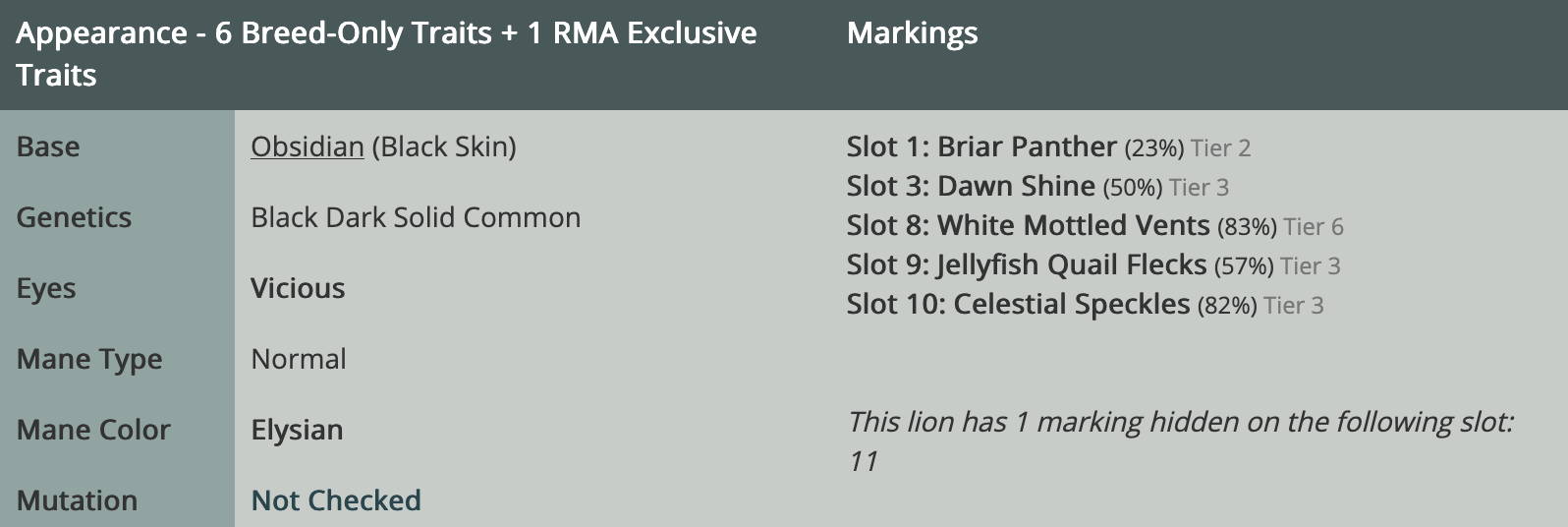
Task: Click the Genetics row label
Action: click(74, 217)
